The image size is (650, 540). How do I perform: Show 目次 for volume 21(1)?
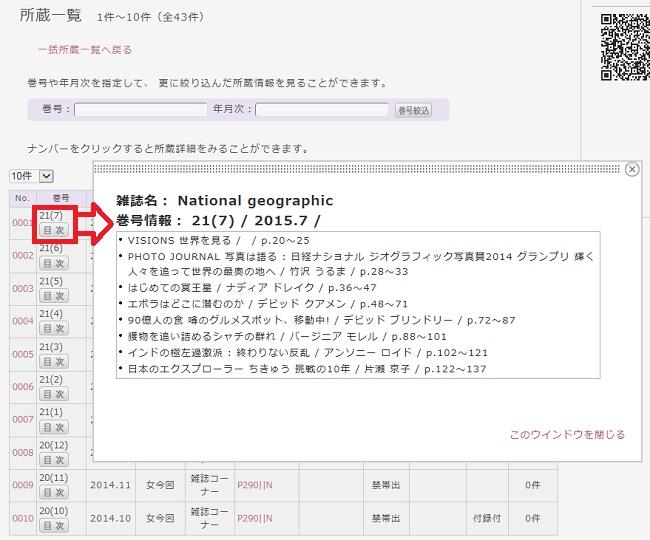tap(54, 427)
